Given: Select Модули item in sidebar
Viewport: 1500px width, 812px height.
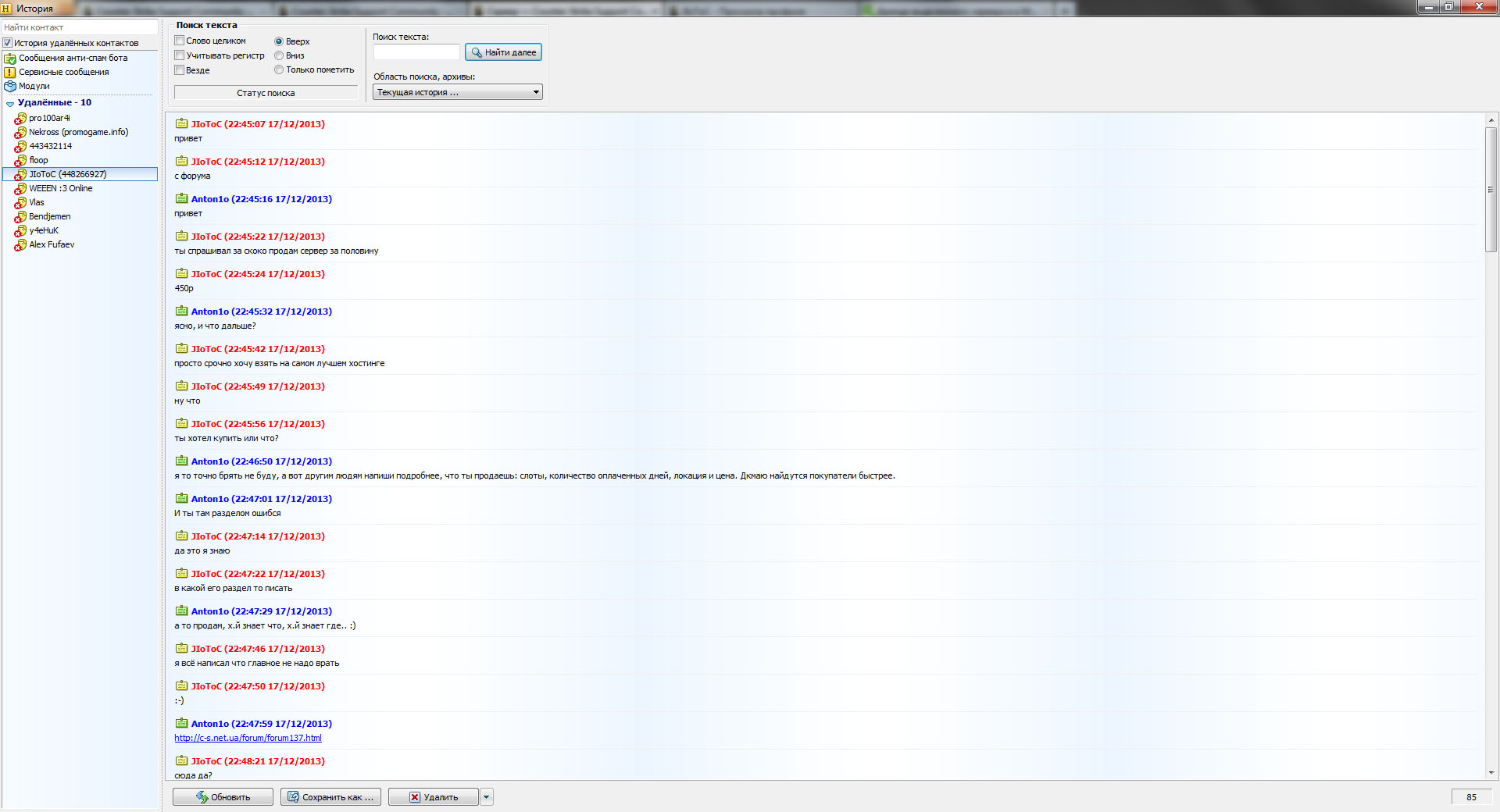Looking at the screenshot, I should [x=34, y=86].
